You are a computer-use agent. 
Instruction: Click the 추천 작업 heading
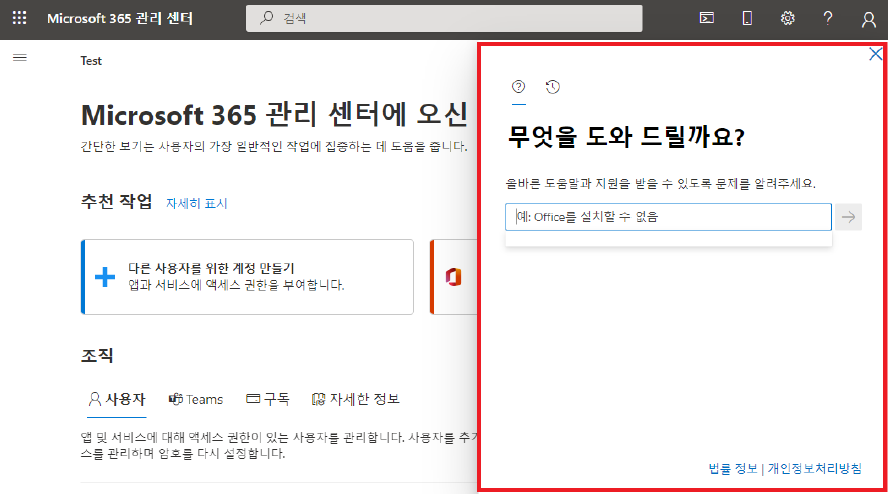[116, 201]
